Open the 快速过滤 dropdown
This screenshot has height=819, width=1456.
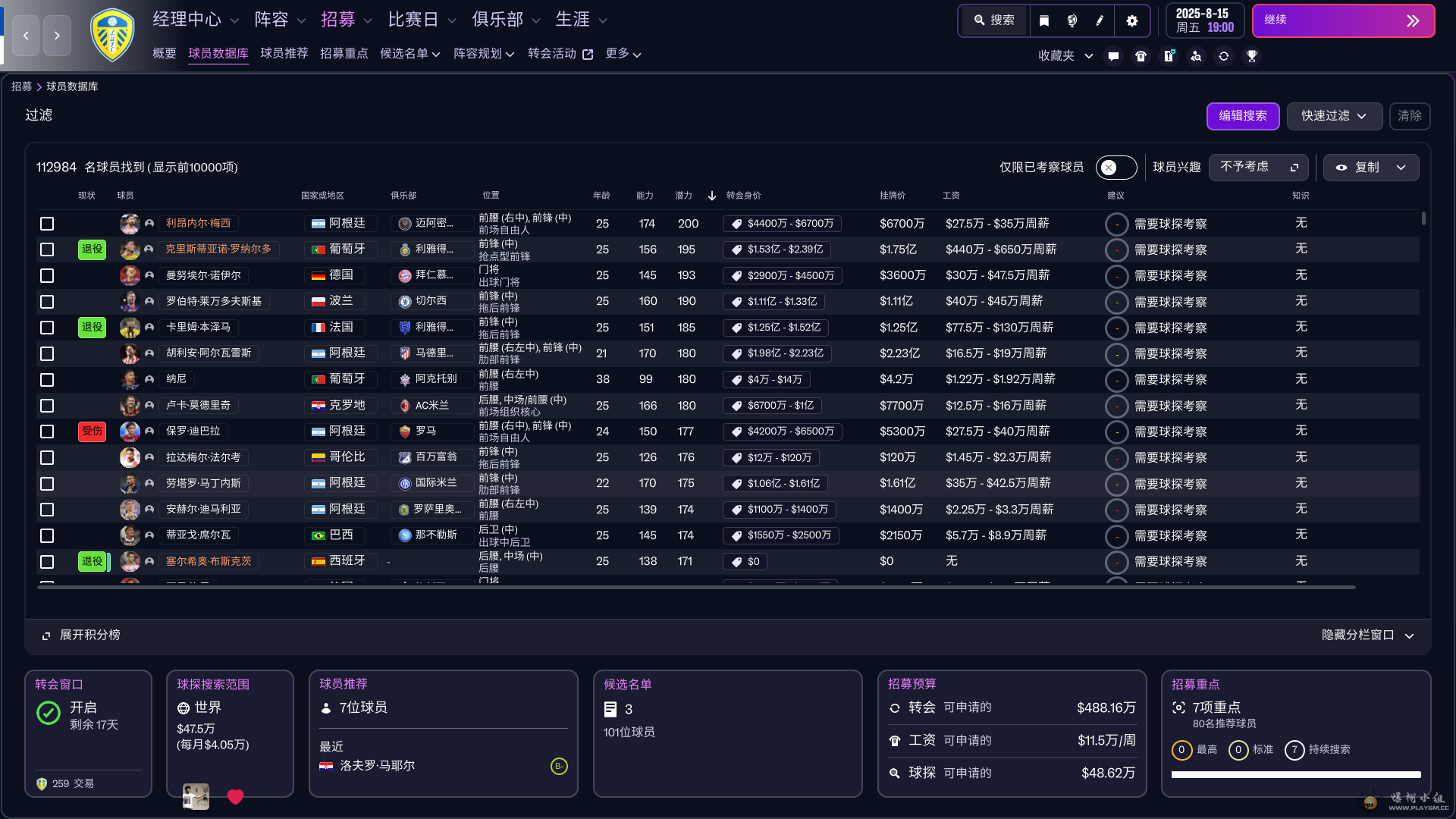click(x=1335, y=116)
